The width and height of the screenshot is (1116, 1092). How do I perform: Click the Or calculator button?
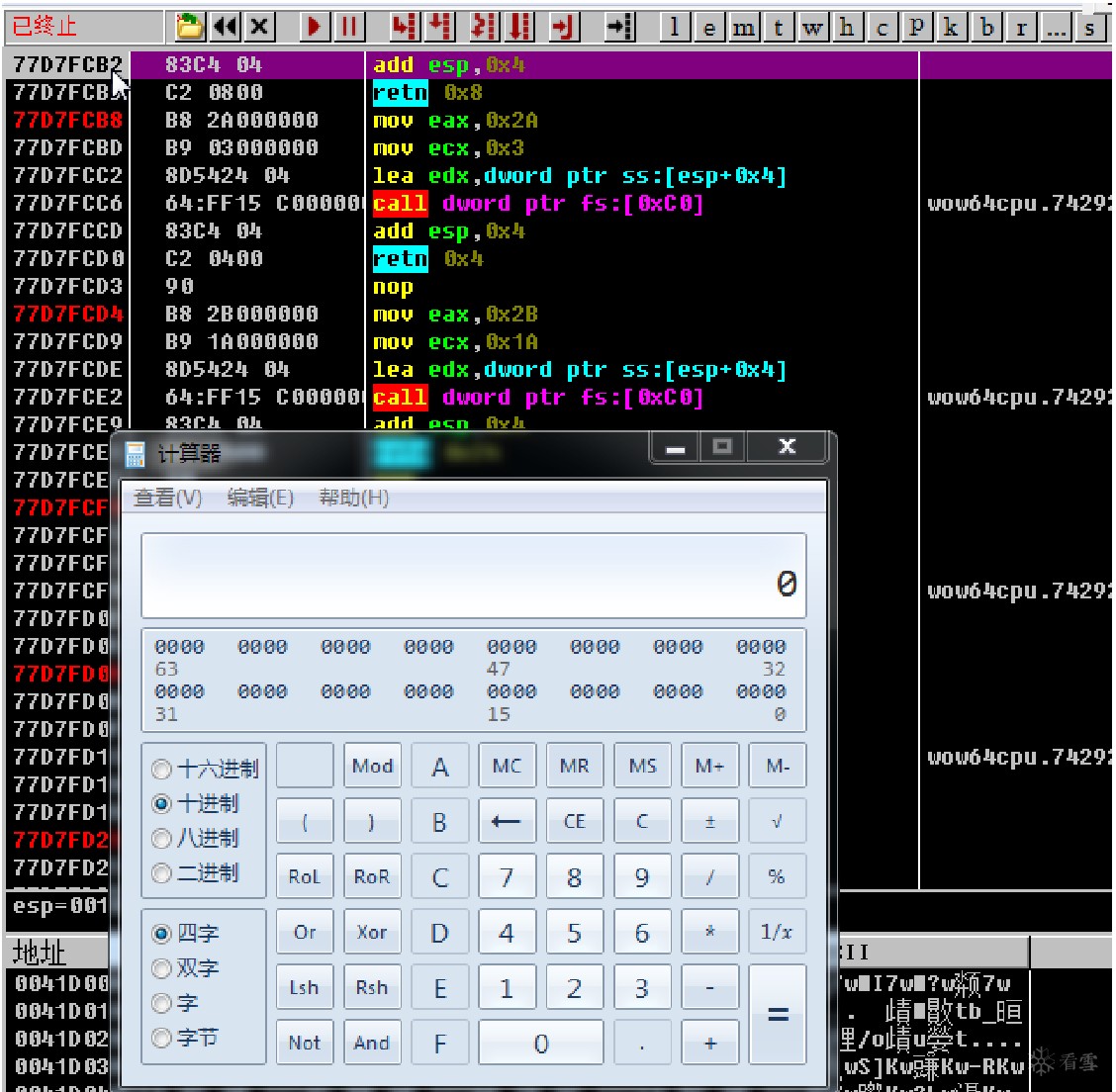tap(305, 932)
